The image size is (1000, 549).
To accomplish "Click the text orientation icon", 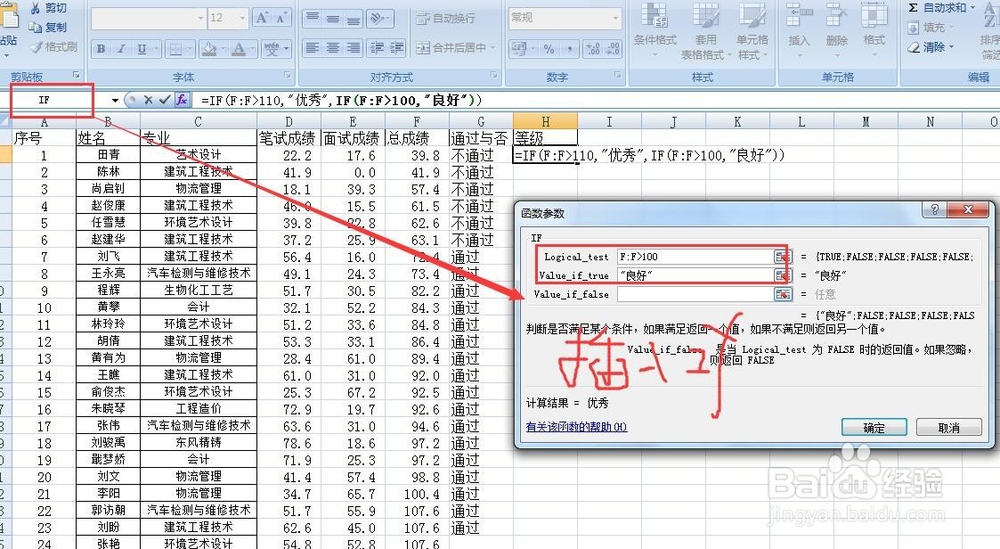I will tap(377, 18).
